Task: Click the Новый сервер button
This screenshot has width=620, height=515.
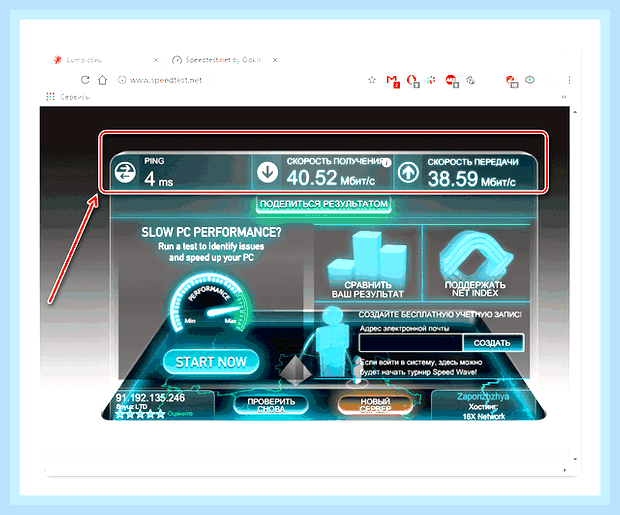Action: point(375,405)
